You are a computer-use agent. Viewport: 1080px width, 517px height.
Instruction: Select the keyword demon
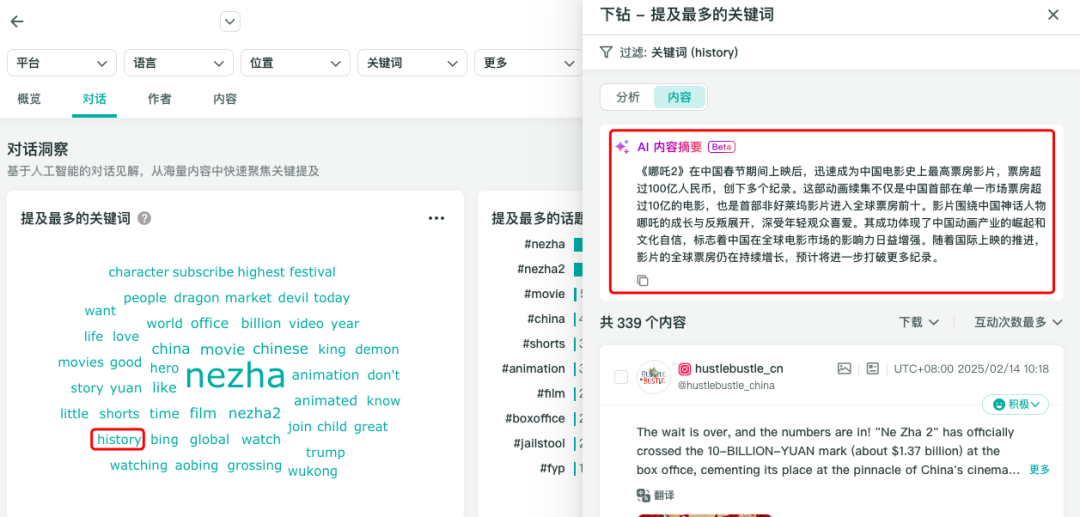[x=377, y=350]
